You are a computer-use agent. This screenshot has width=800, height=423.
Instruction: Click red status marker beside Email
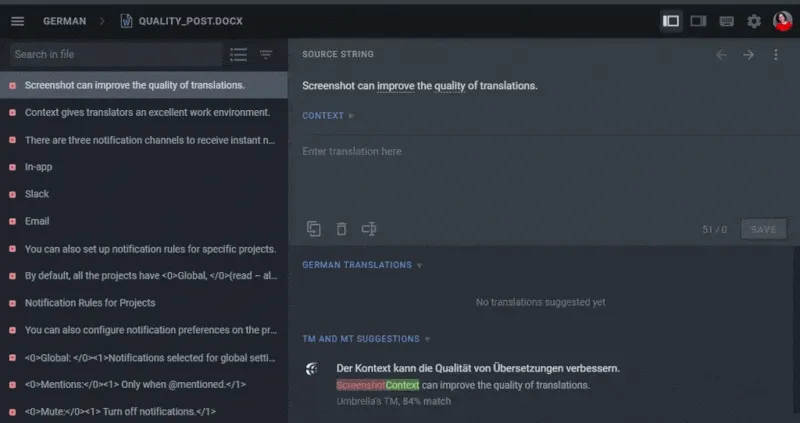click(12, 221)
